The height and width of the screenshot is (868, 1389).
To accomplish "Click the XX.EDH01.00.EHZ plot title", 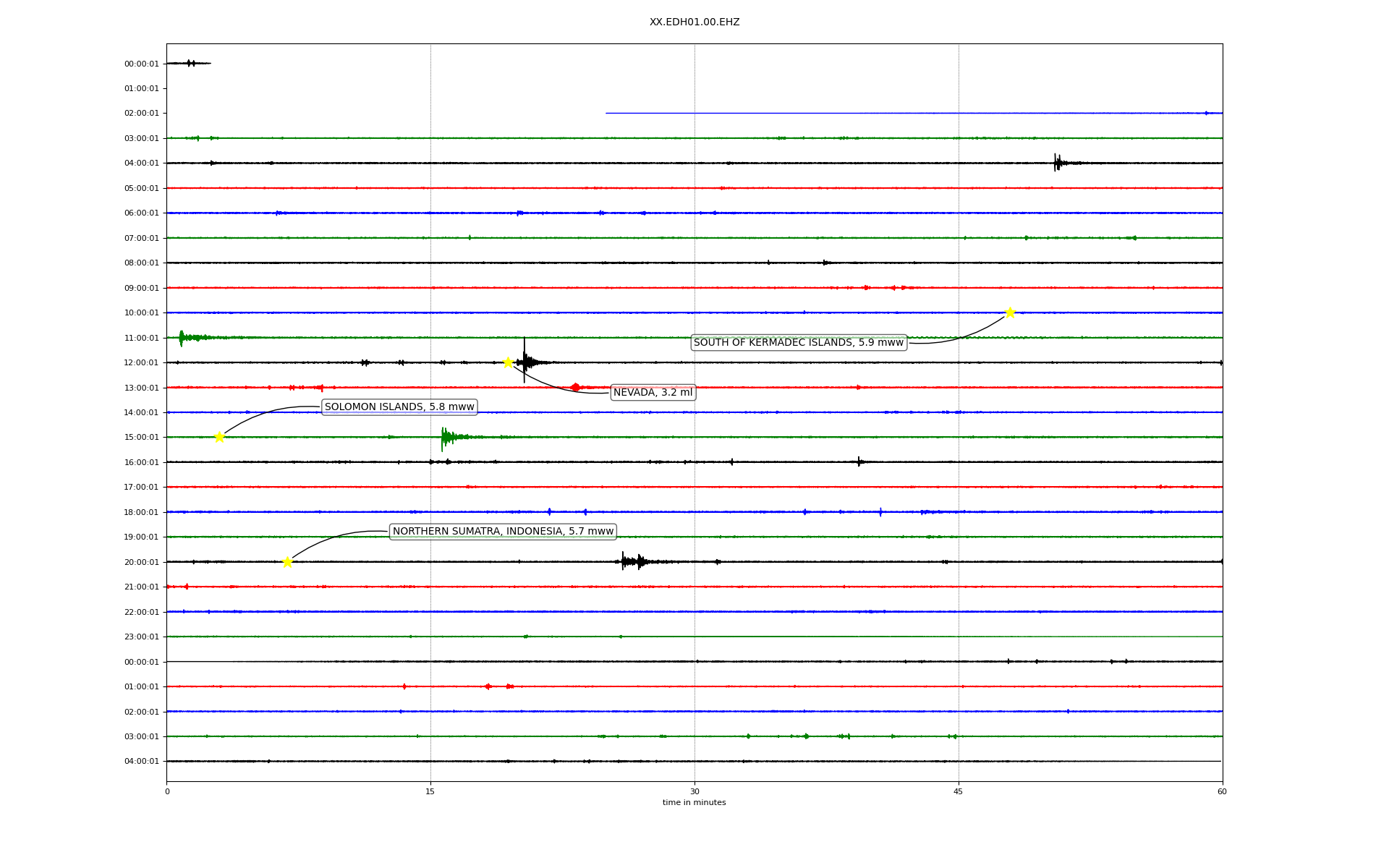I will tap(694, 22).
